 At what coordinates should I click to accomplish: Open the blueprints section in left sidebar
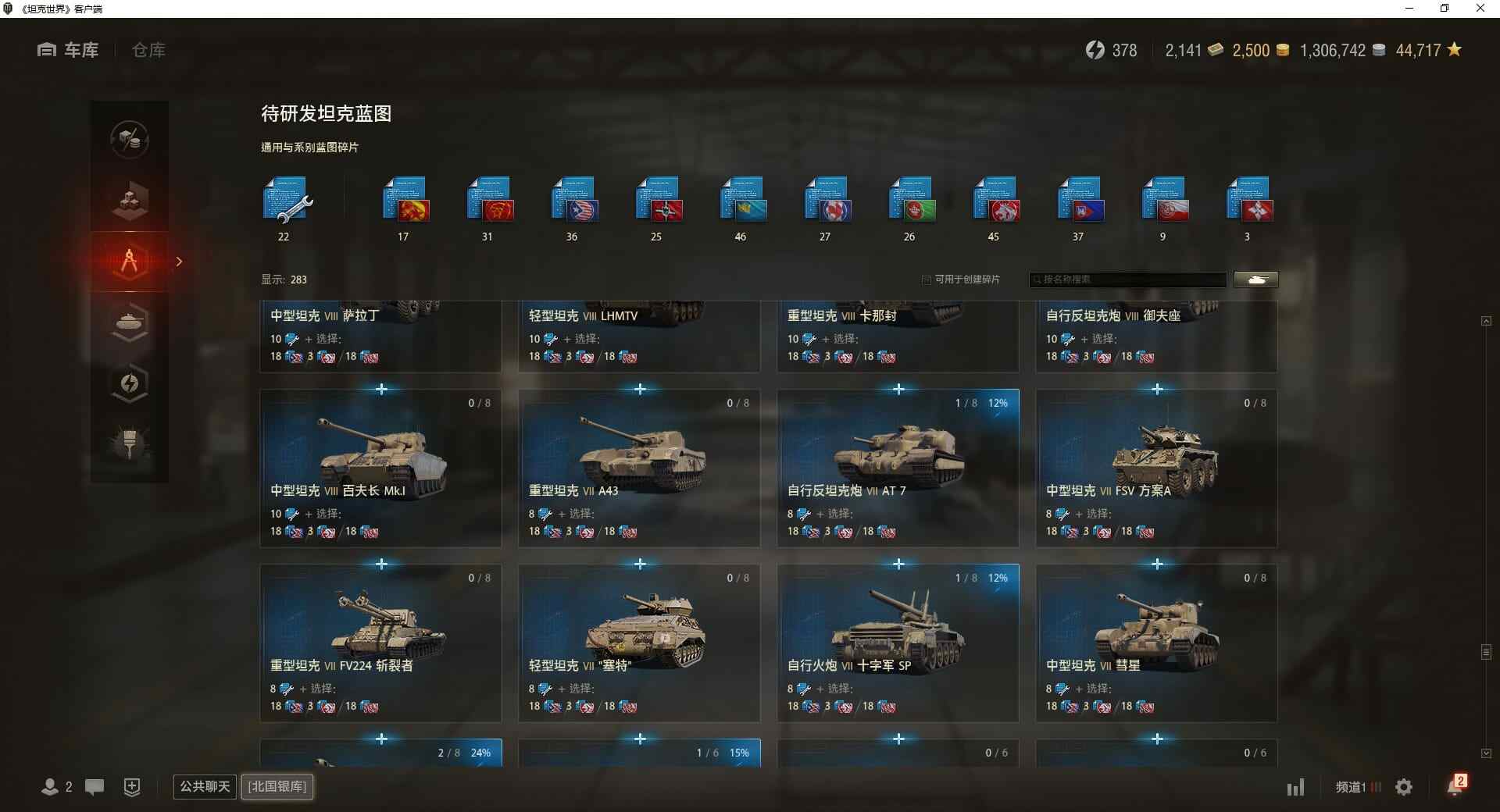130,262
